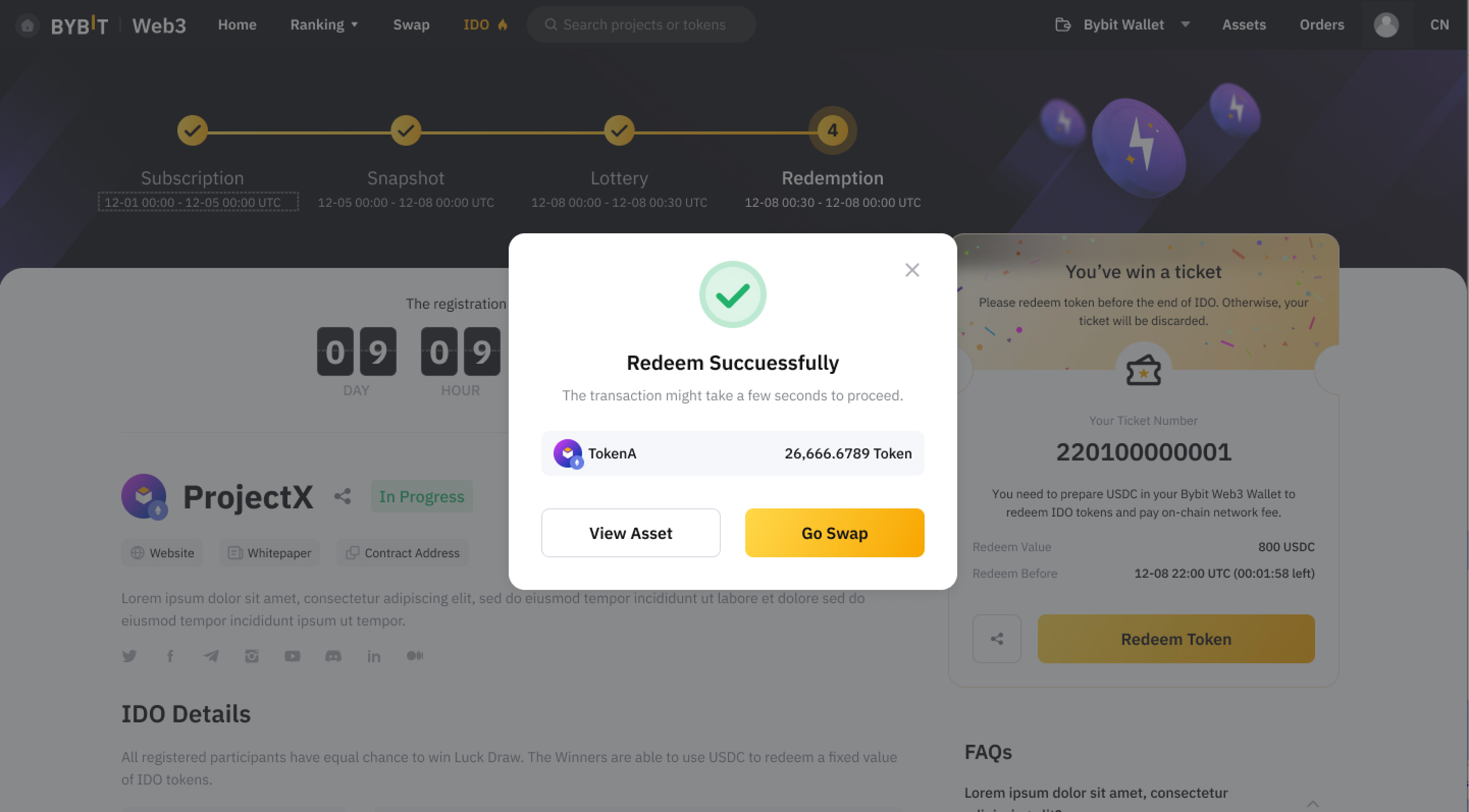This screenshot has height=812, width=1469.
Task: Click the share button beside Redeem Token
Action: (x=997, y=639)
